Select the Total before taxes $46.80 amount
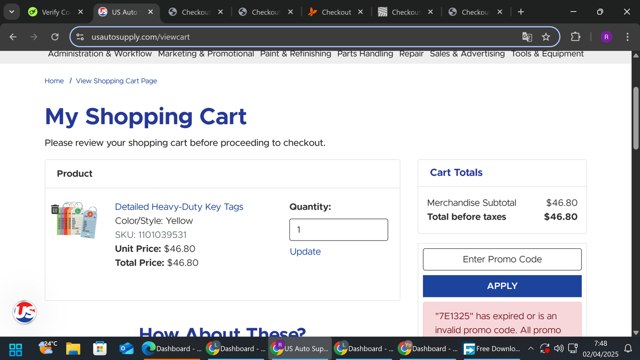The width and height of the screenshot is (640, 360). (x=560, y=217)
